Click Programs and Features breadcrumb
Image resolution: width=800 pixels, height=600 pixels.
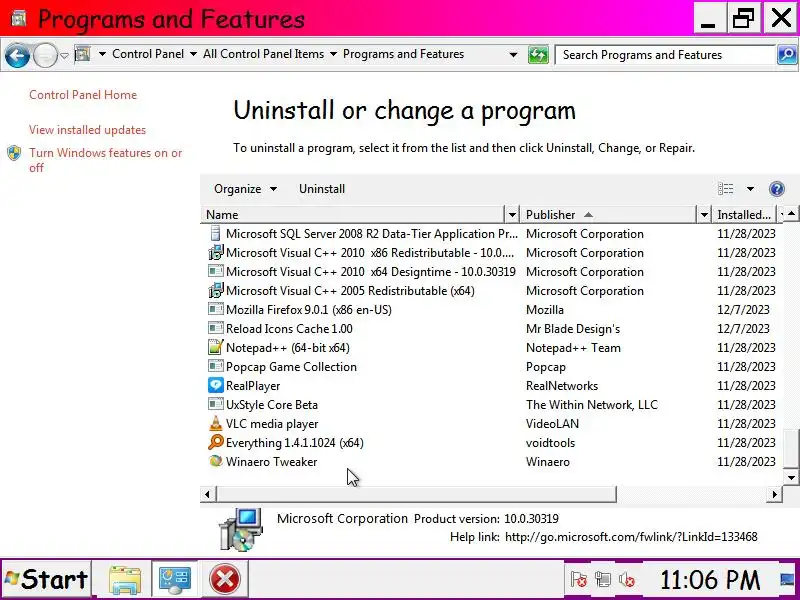403,54
